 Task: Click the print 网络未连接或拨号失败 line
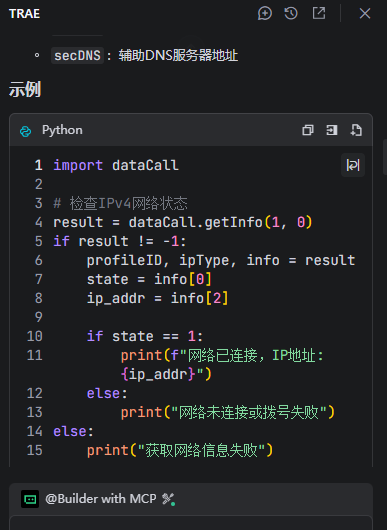228,412
